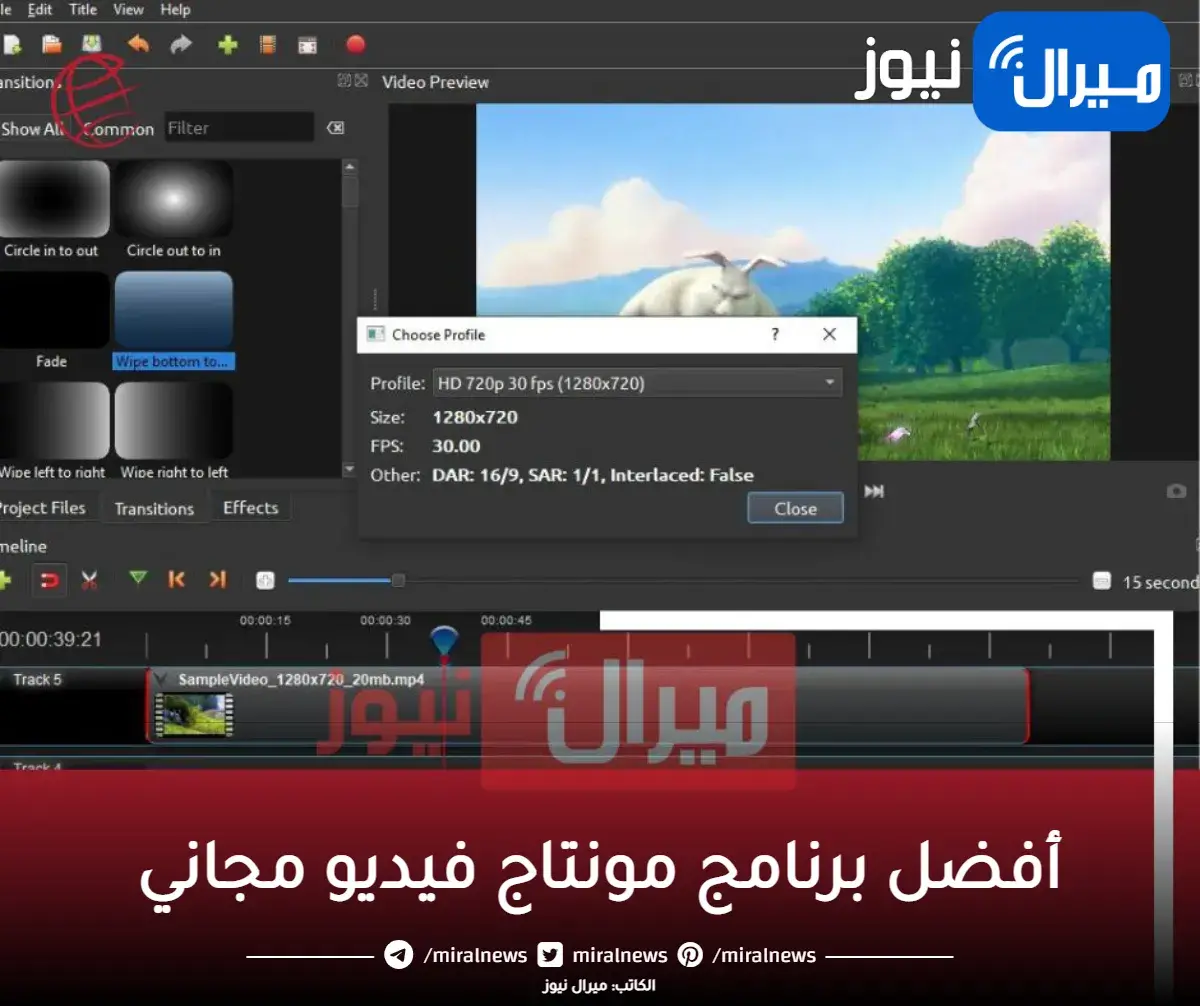
Task: Focus the Filter text field
Action: [239, 128]
